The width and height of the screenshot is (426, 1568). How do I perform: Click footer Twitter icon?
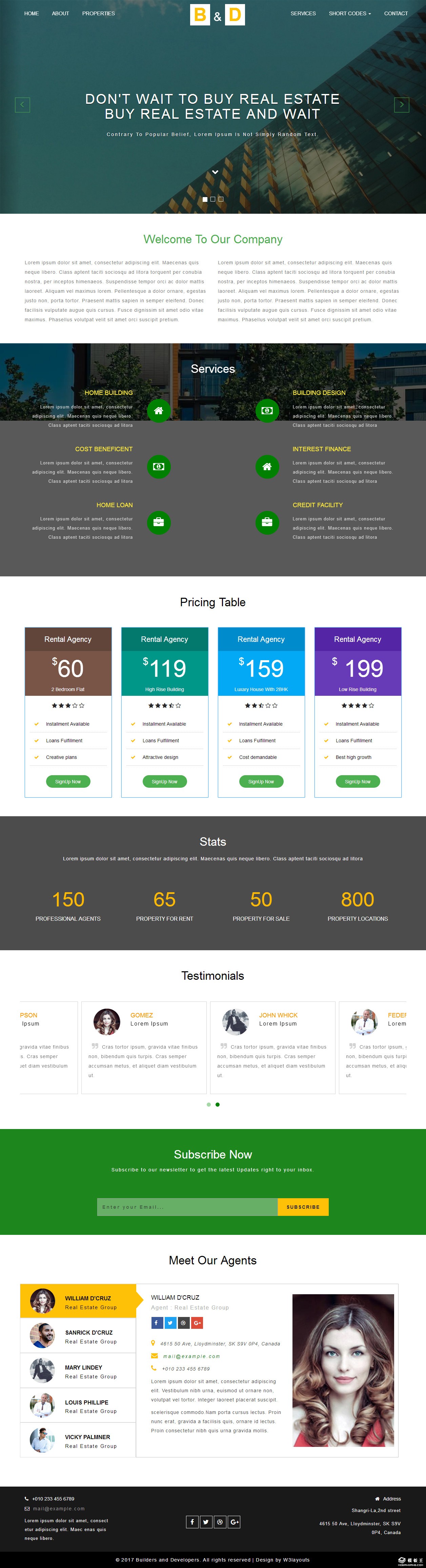click(x=206, y=1522)
